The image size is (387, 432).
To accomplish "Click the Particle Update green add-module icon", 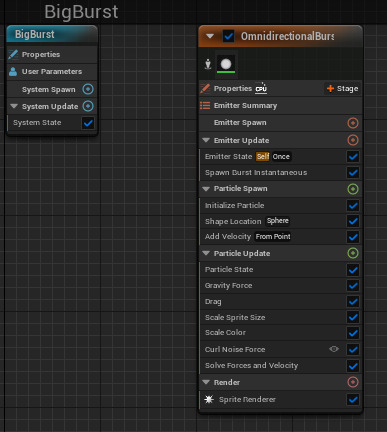I will click(353, 253).
